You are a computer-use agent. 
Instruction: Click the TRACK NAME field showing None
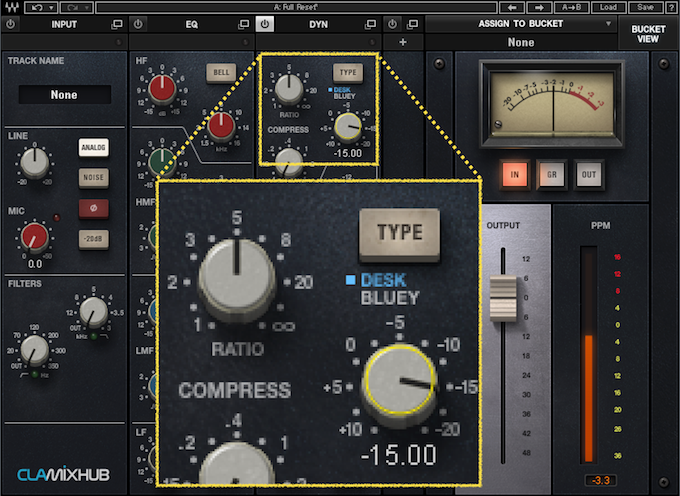point(65,95)
